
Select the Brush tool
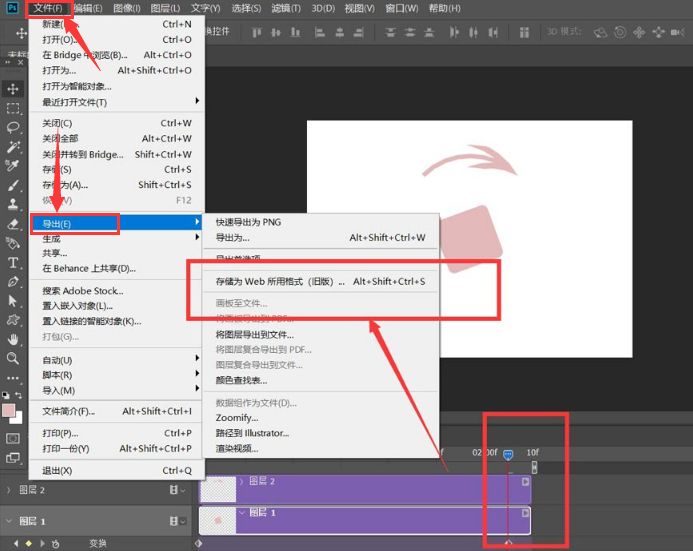pyautogui.click(x=14, y=186)
